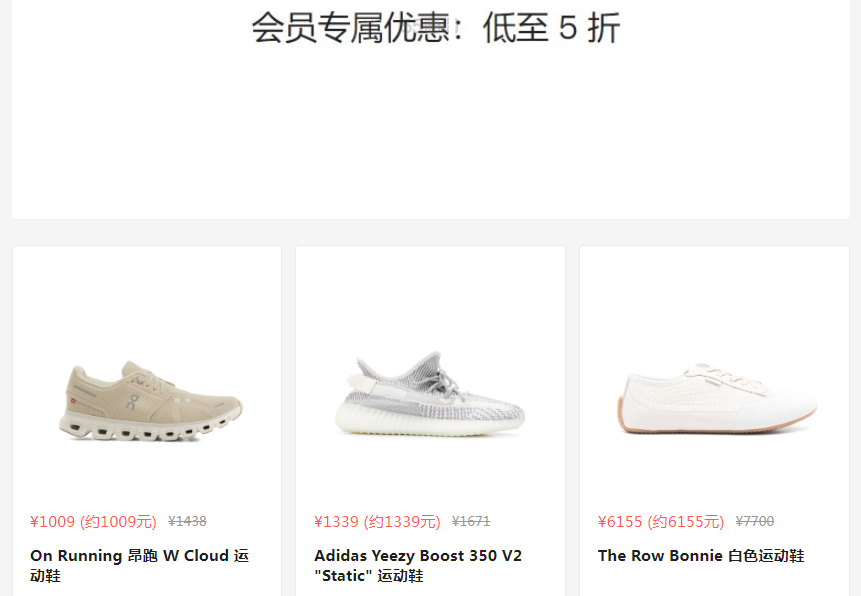Click the blank space above the Row Bonnie shoe
Image resolution: width=861 pixels, height=596 pixels.
(x=714, y=301)
